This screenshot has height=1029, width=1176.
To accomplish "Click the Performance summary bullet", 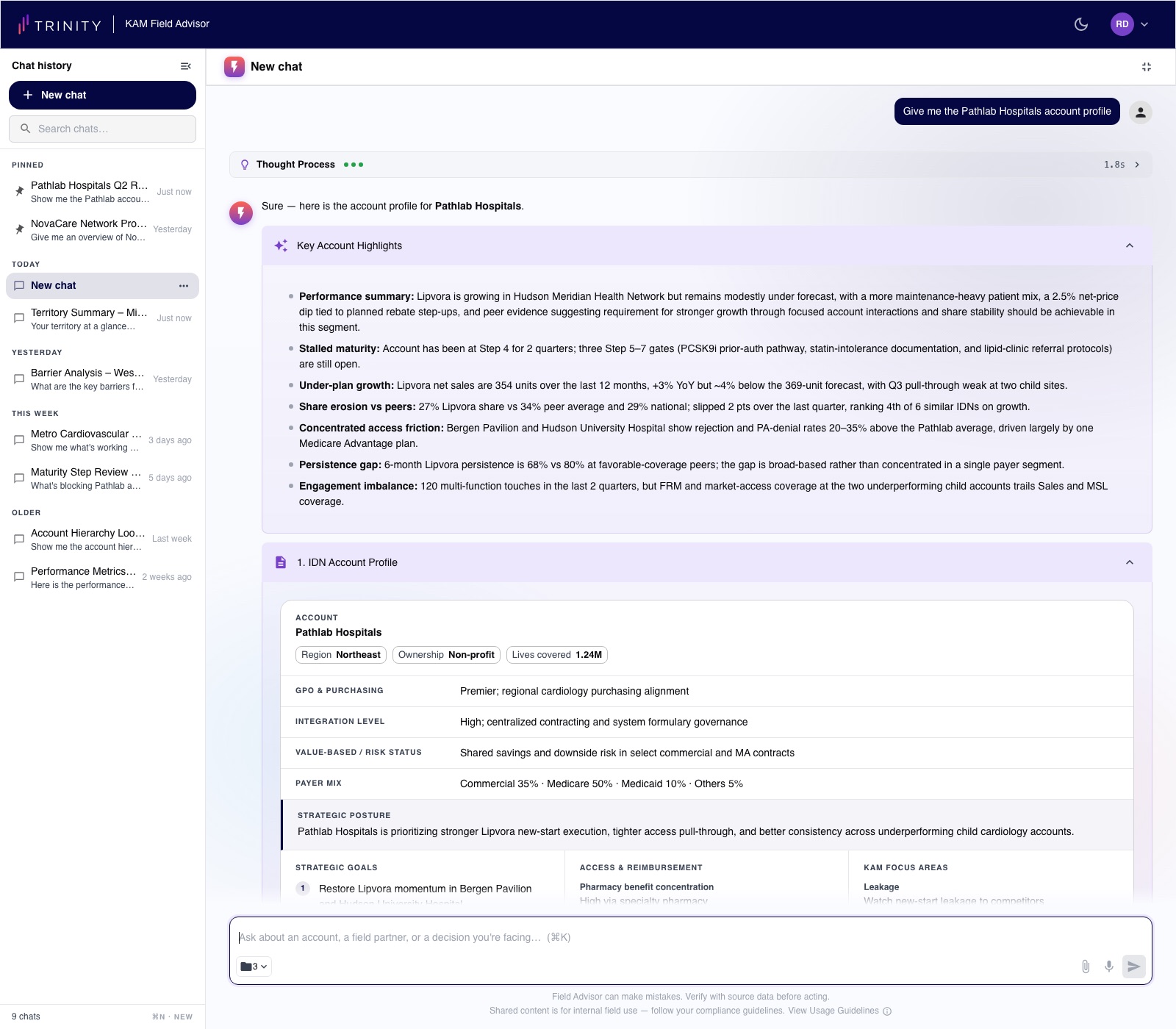I will click(709, 312).
